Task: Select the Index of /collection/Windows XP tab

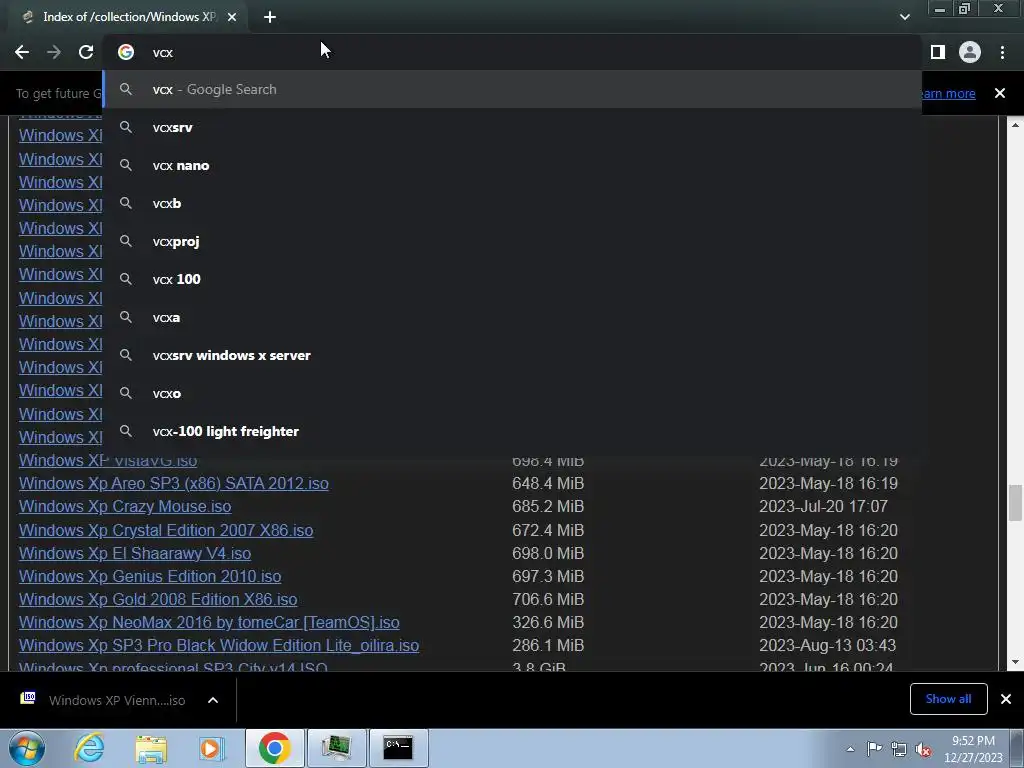Action: 127,17
